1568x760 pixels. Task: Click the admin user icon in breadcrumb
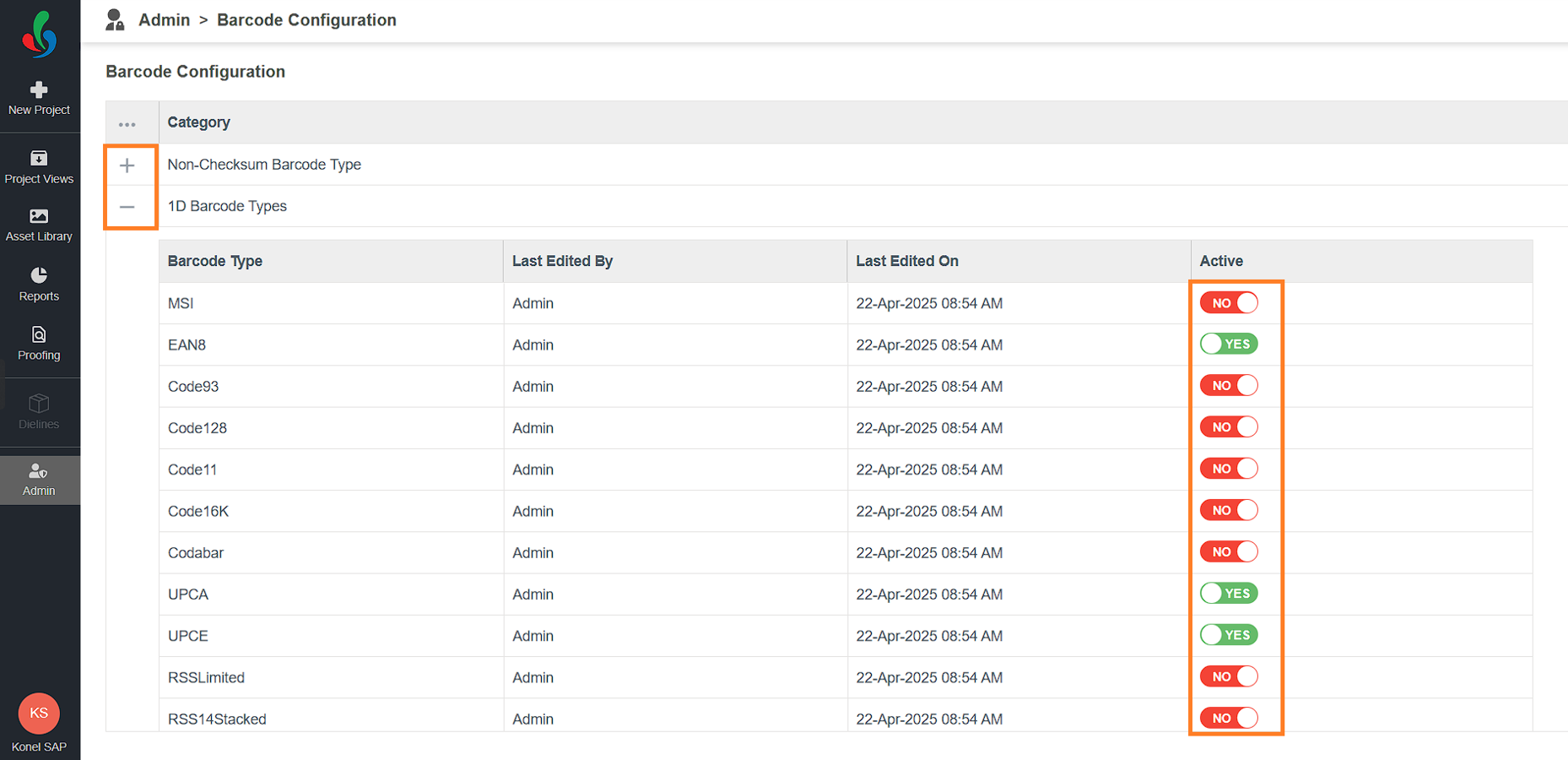coord(115,20)
